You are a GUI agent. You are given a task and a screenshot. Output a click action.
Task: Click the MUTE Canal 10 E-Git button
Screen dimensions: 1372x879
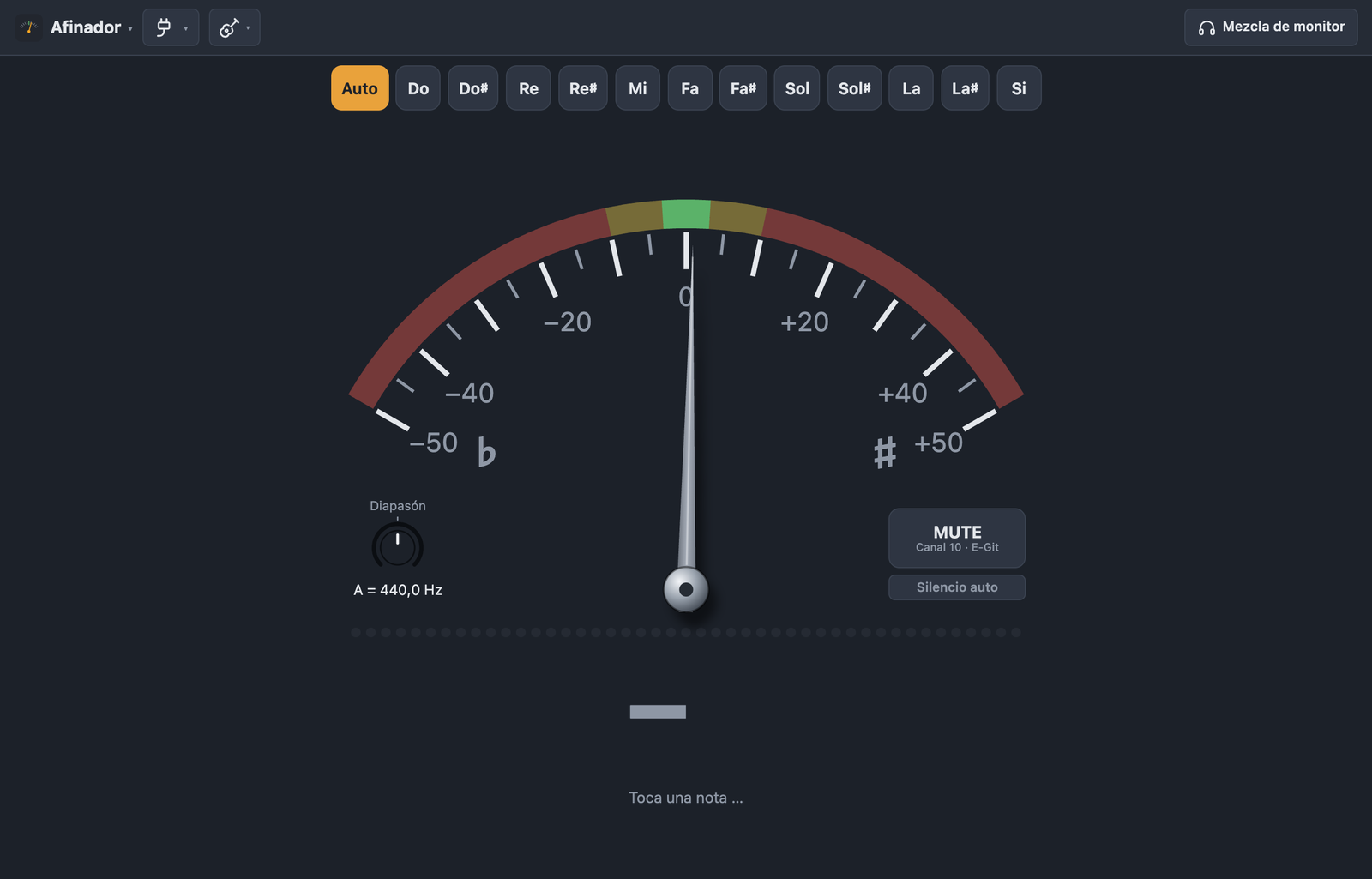point(957,539)
